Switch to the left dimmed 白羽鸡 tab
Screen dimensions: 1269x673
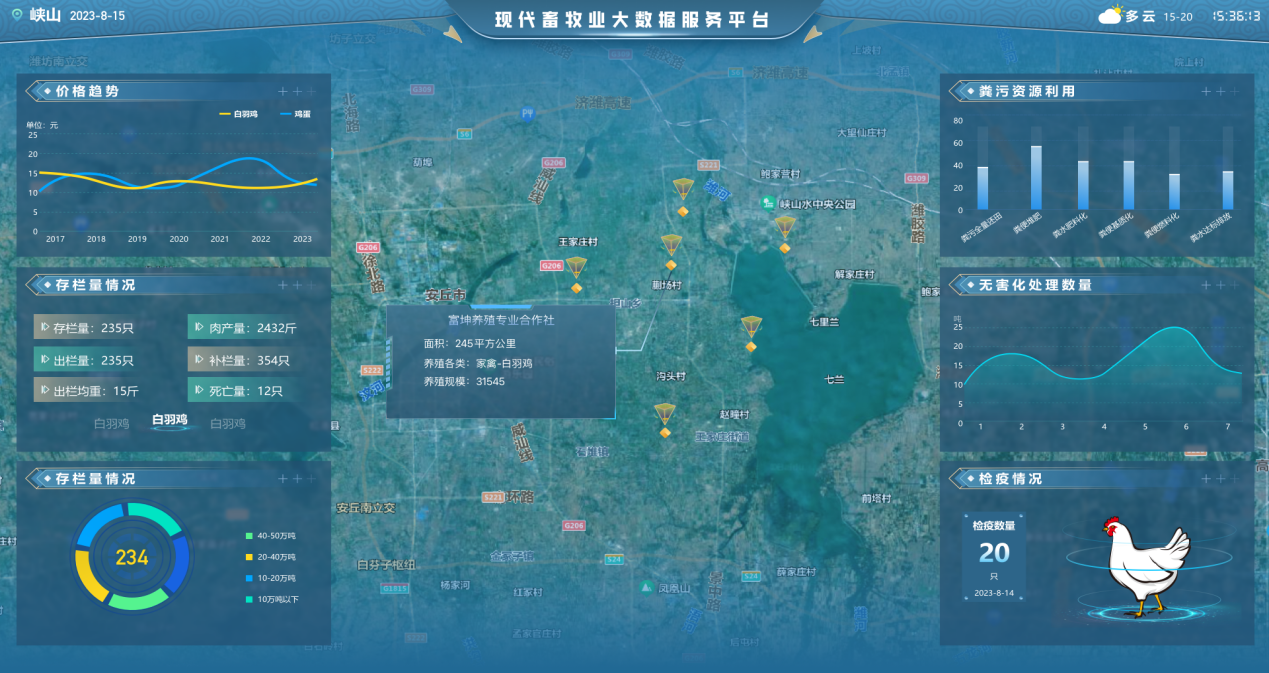point(111,424)
